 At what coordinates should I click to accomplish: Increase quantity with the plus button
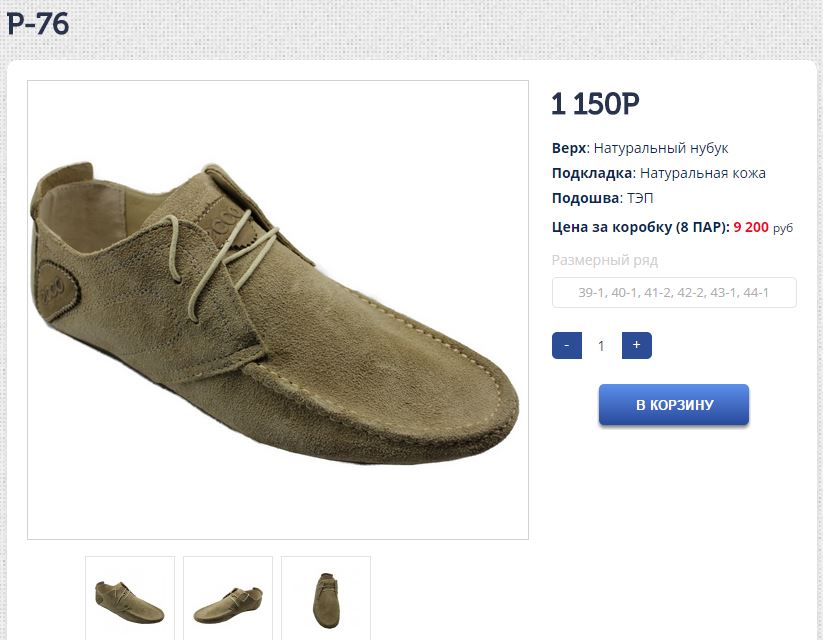click(x=637, y=345)
